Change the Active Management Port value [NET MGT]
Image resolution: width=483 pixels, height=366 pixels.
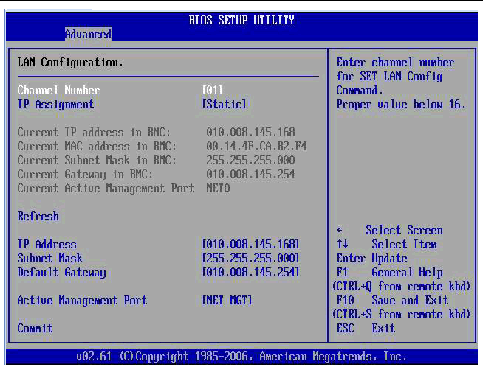(x=227, y=300)
